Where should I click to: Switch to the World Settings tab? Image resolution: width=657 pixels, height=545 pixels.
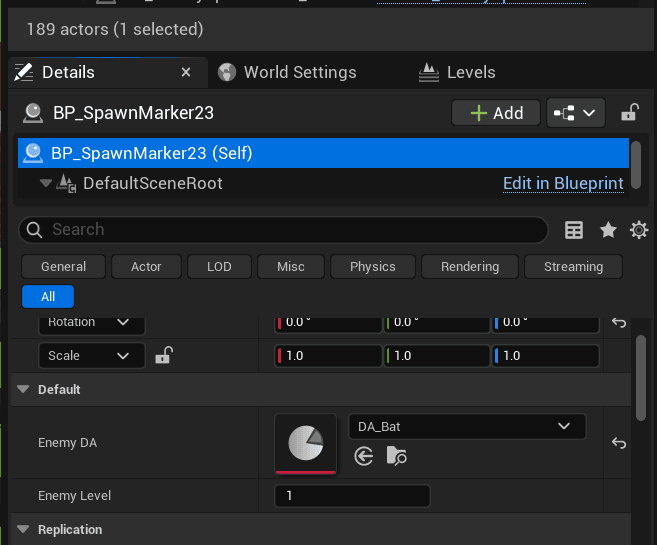[299, 72]
